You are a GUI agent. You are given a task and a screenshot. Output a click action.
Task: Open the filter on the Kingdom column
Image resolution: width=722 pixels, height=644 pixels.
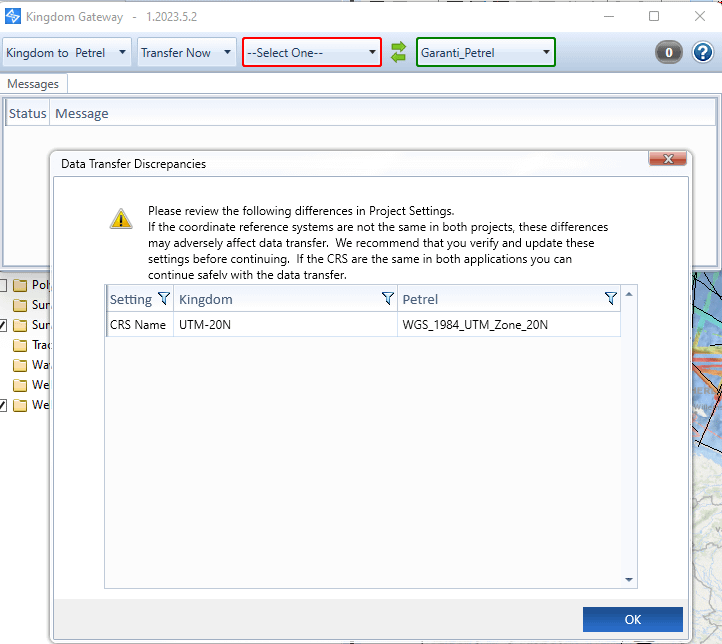[387, 299]
